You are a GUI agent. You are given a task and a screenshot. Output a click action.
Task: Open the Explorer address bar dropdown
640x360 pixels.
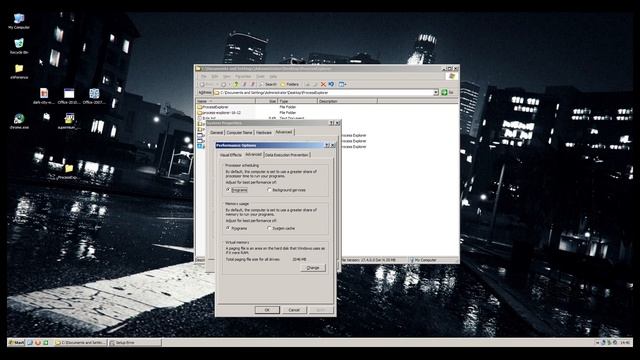click(436, 93)
